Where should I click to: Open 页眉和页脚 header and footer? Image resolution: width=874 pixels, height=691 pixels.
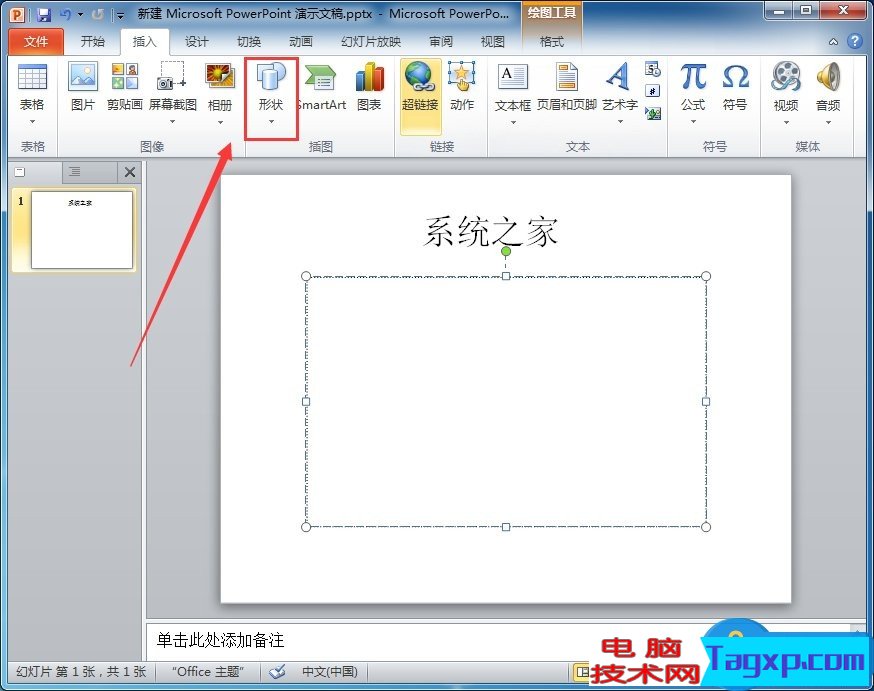566,77
